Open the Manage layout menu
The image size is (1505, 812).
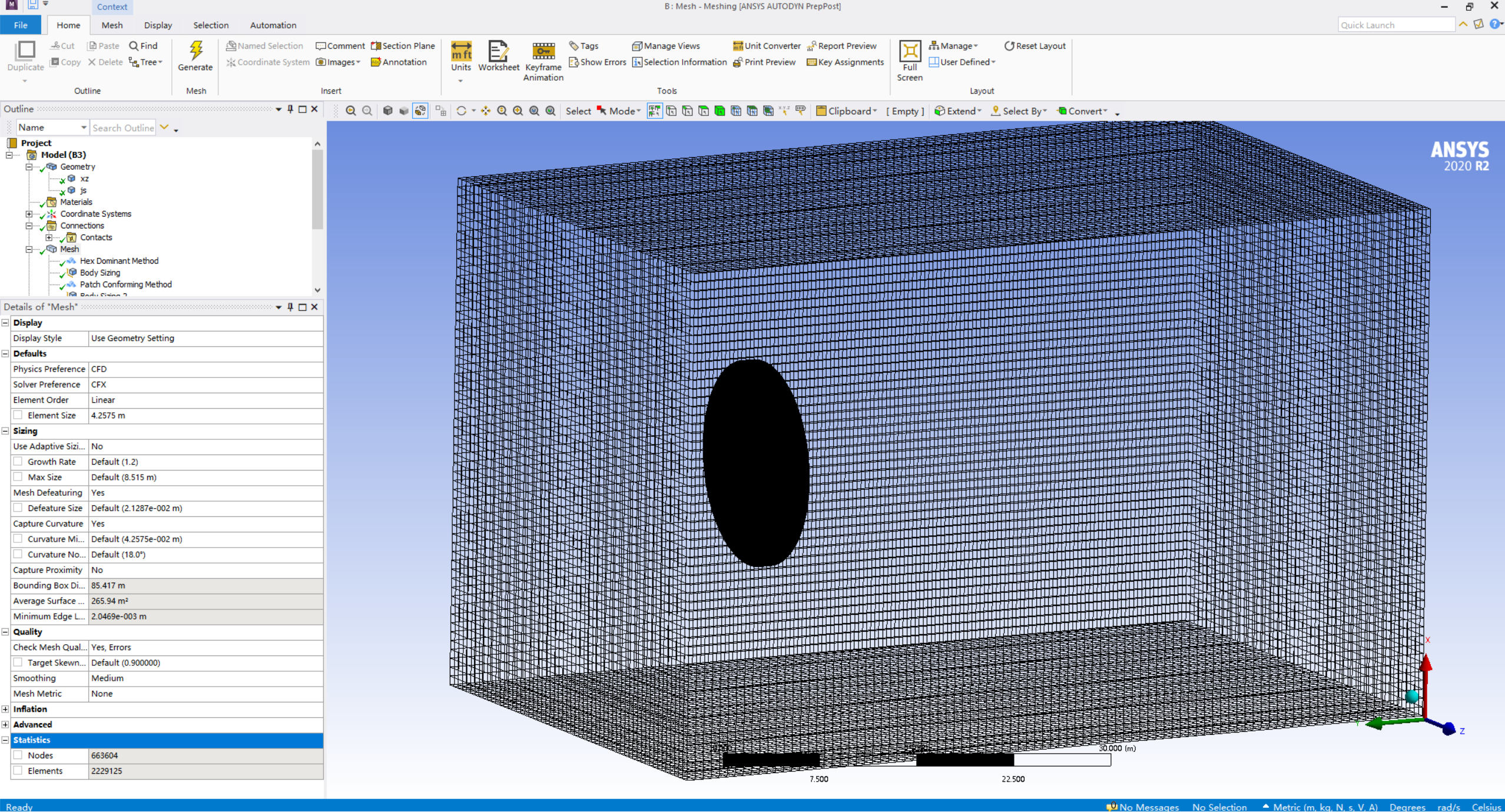[953, 46]
